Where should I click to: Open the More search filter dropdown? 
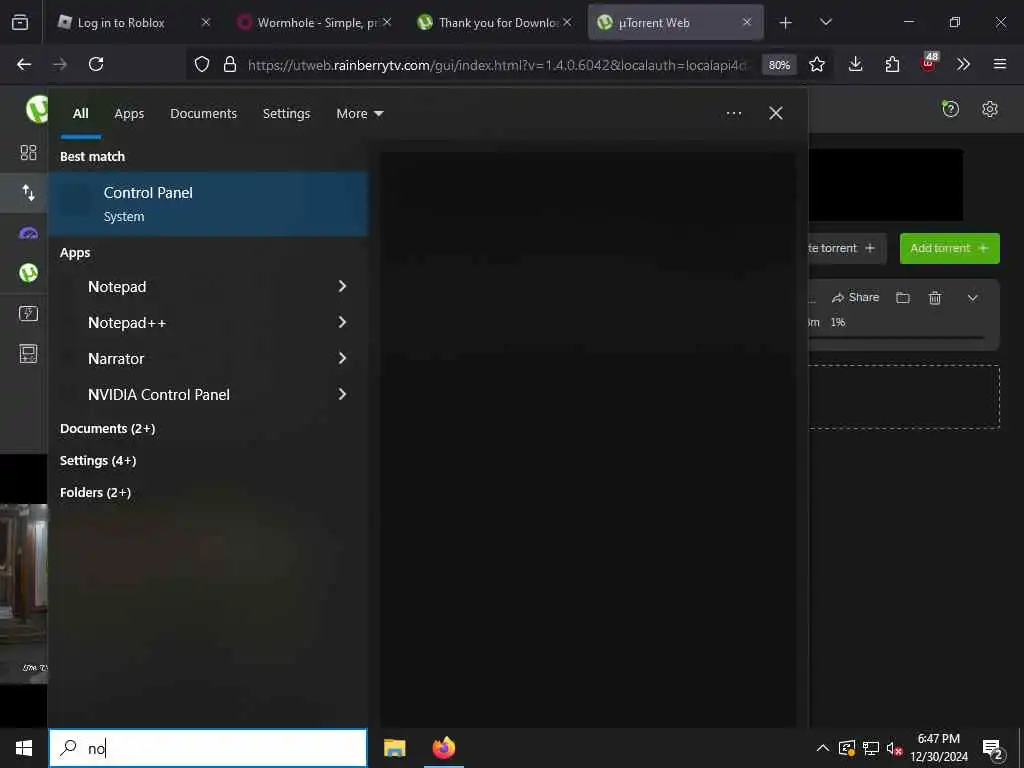point(359,114)
